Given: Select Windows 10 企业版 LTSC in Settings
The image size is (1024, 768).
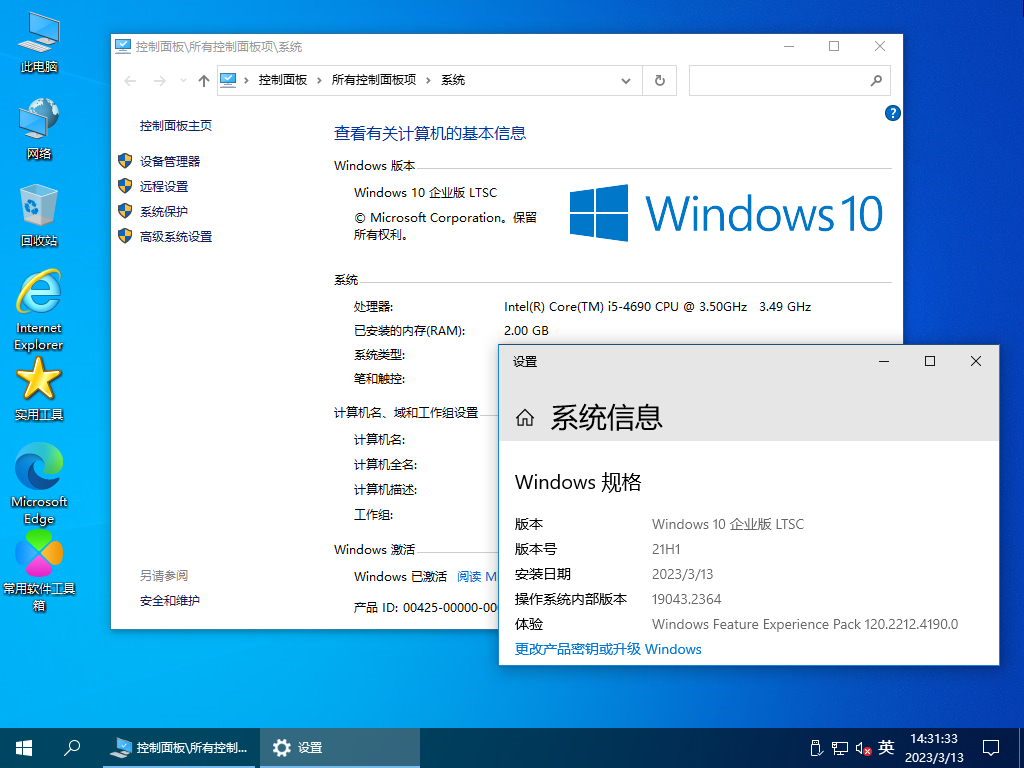Looking at the screenshot, I should point(728,524).
